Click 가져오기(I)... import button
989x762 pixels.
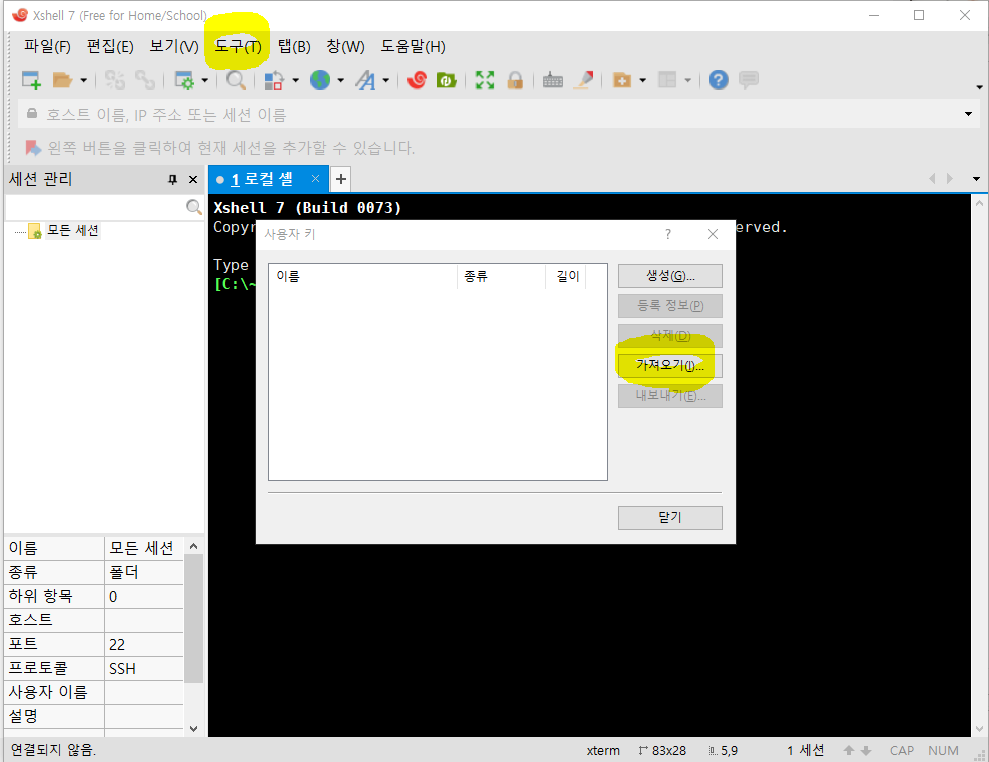click(670, 365)
